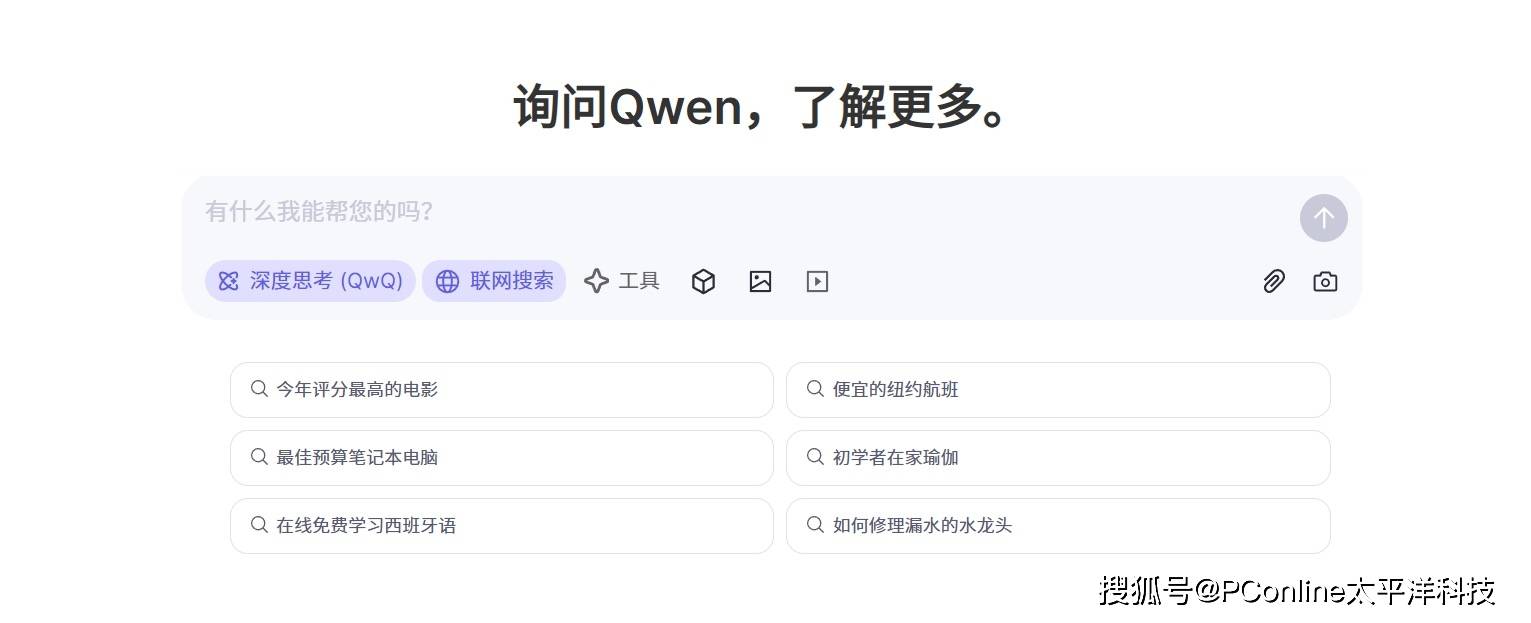Toggle 联网搜索 web search mode

coord(494,281)
